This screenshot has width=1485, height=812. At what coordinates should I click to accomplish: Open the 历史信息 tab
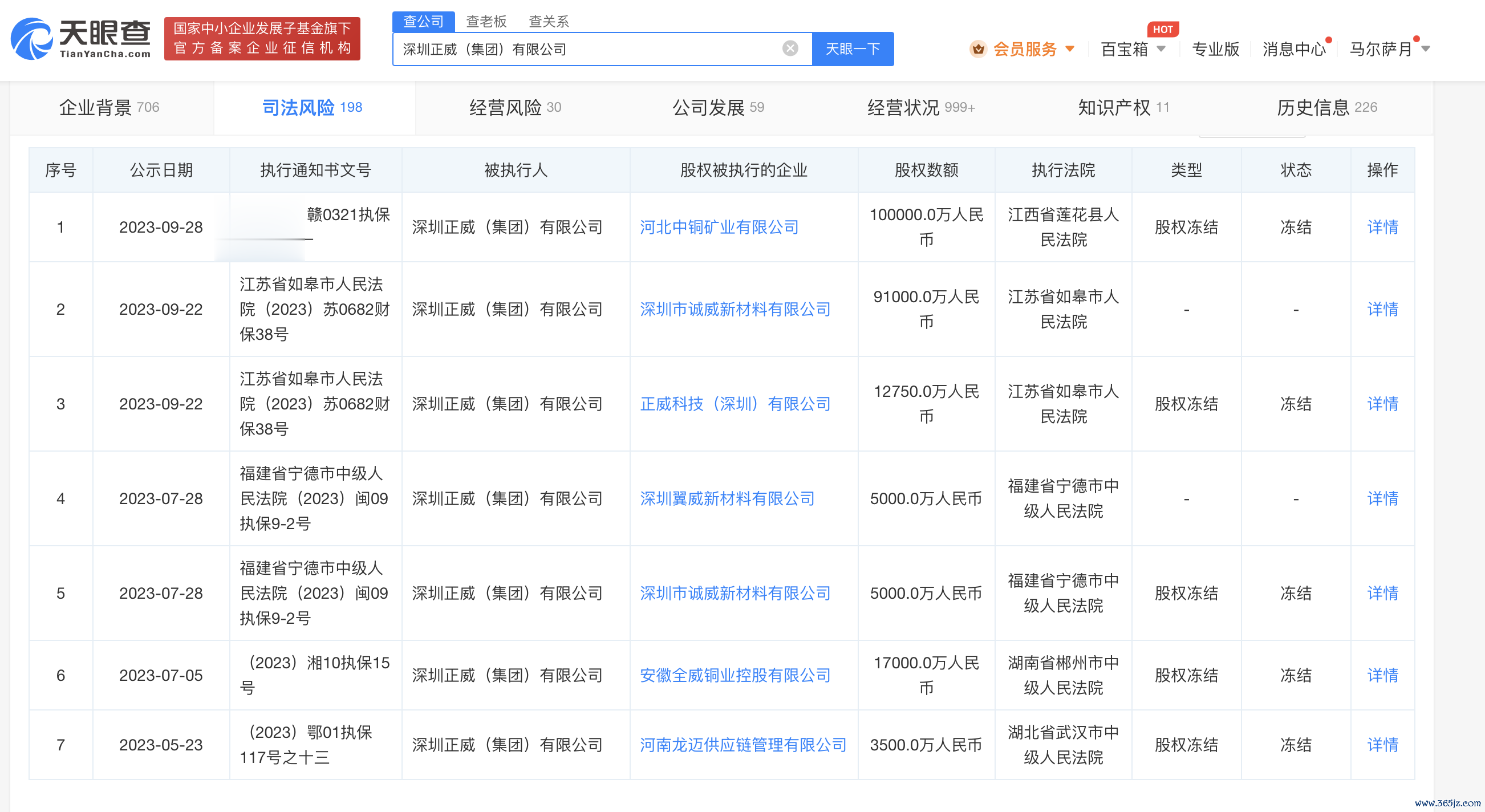pos(1326,107)
